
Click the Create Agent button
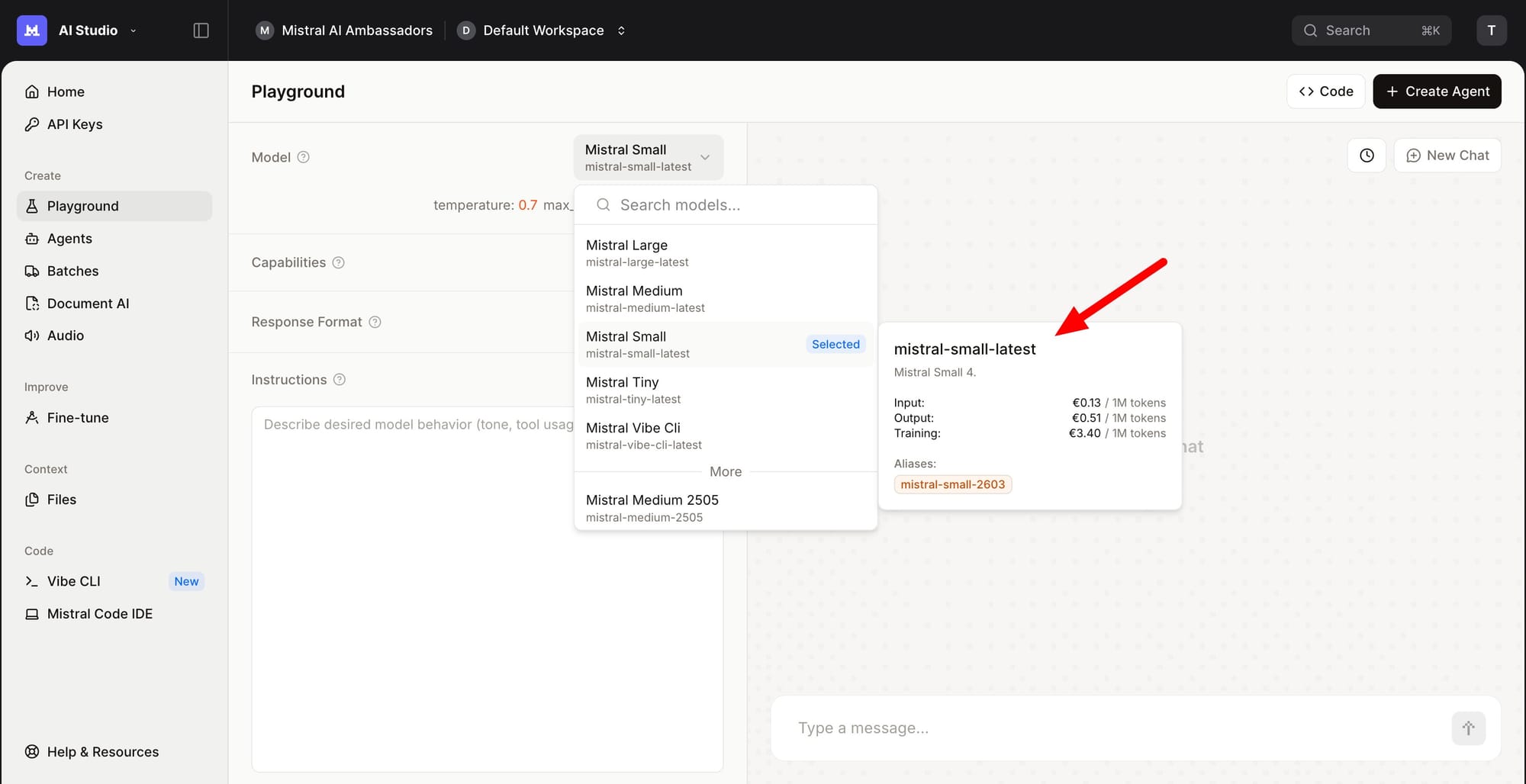[x=1437, y=92]
